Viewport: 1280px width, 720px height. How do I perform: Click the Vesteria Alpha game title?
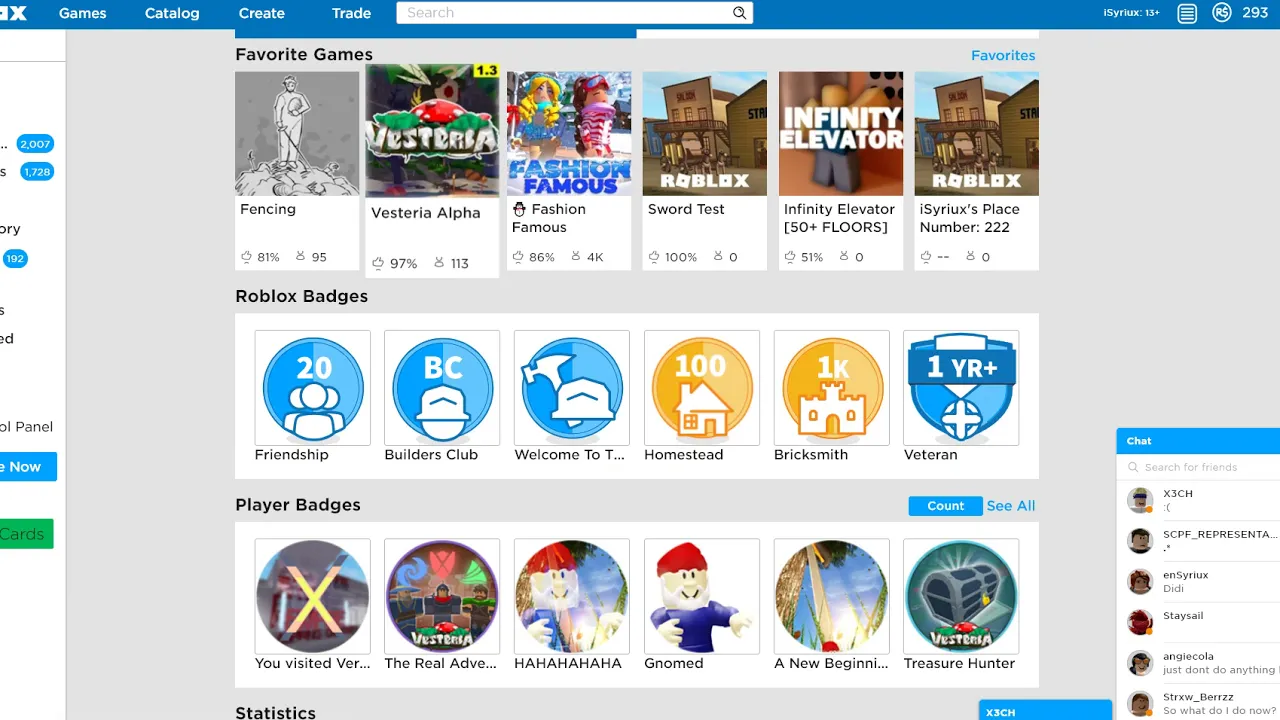tap(426, 213)
